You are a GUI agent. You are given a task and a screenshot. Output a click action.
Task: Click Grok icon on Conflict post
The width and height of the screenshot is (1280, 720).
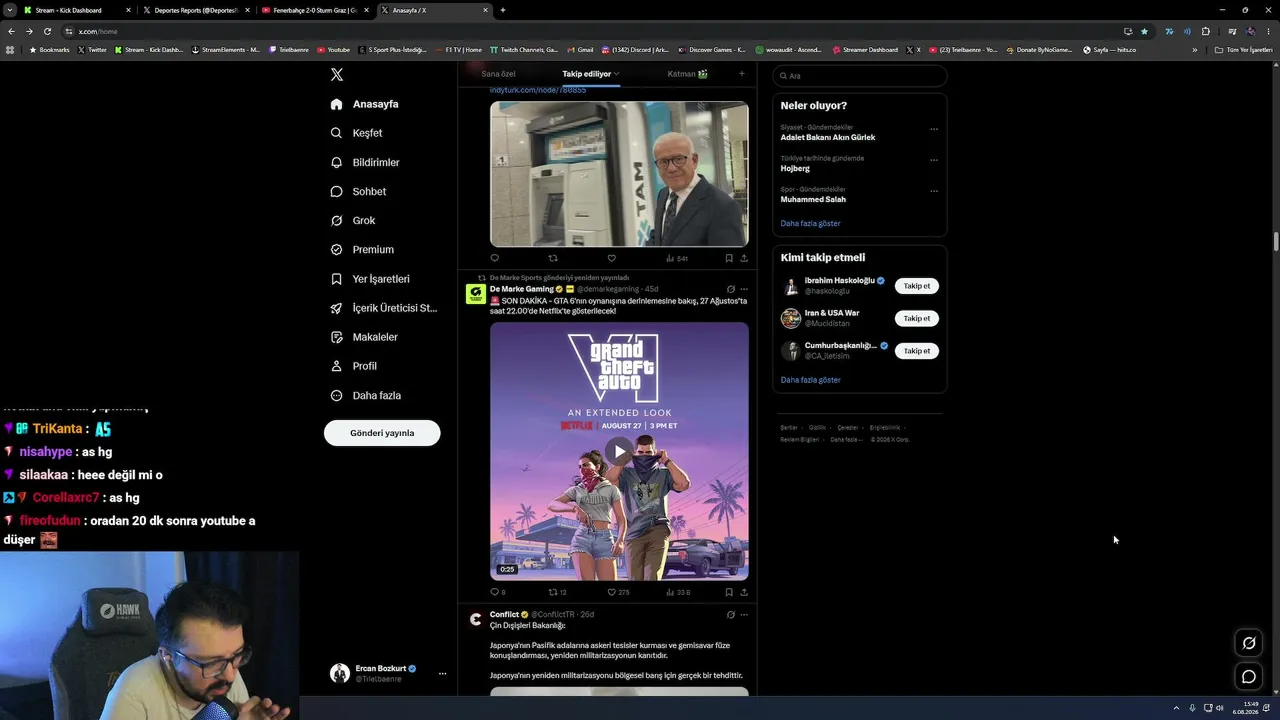tap(730, 614)
